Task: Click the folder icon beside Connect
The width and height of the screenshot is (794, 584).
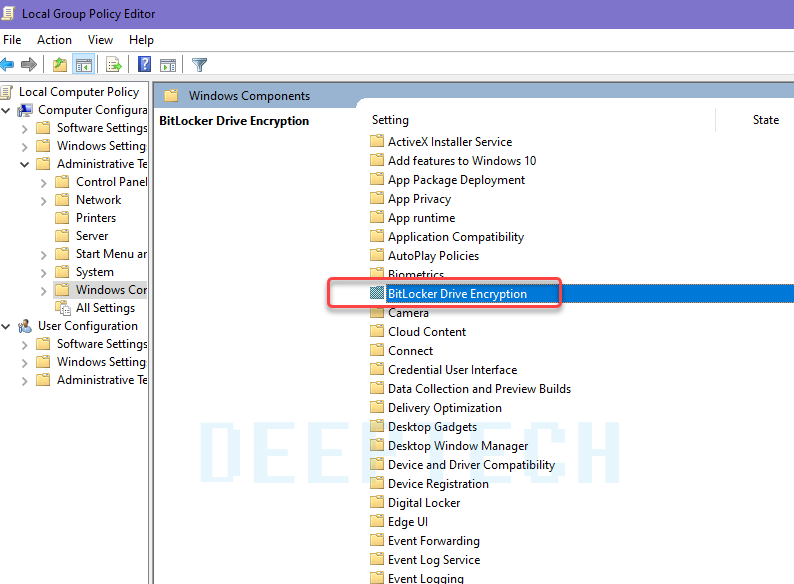Action: click(377, 350)
